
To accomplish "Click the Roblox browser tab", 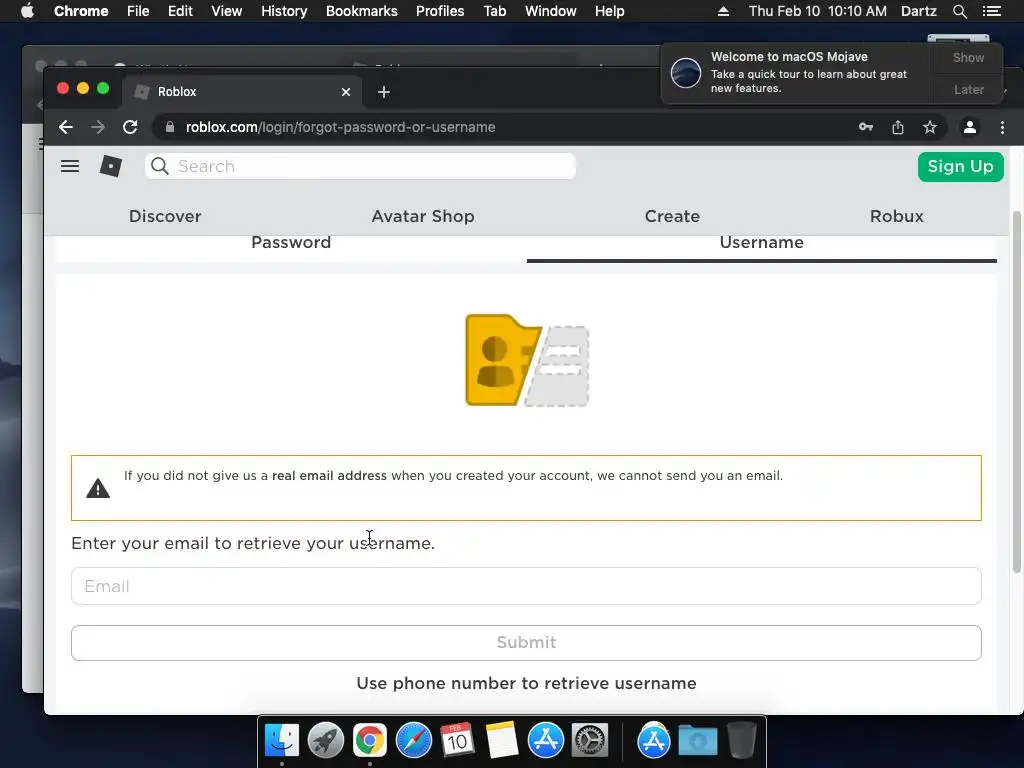I will tap(242, 92).
